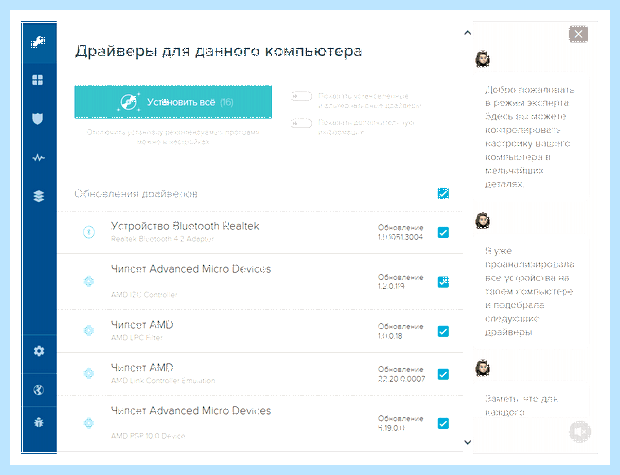
Task: Click AMD Link Controller Emulation subtitle
Action: (163, 380)
